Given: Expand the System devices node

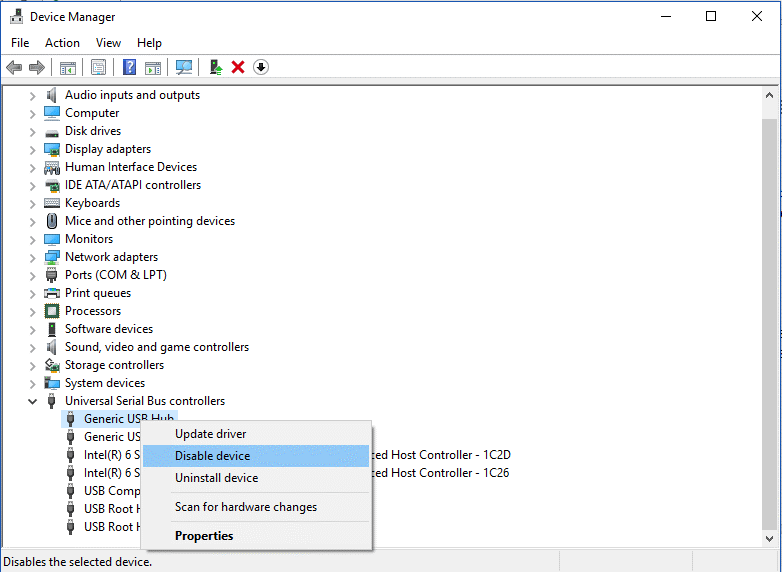Looking at the screenshot, I should point(33,383).
